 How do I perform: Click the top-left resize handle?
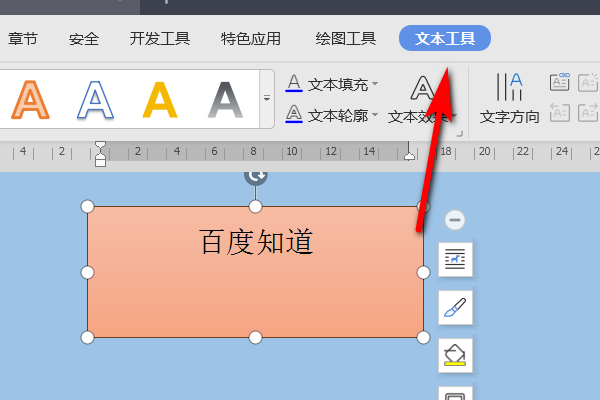point(88,206)
